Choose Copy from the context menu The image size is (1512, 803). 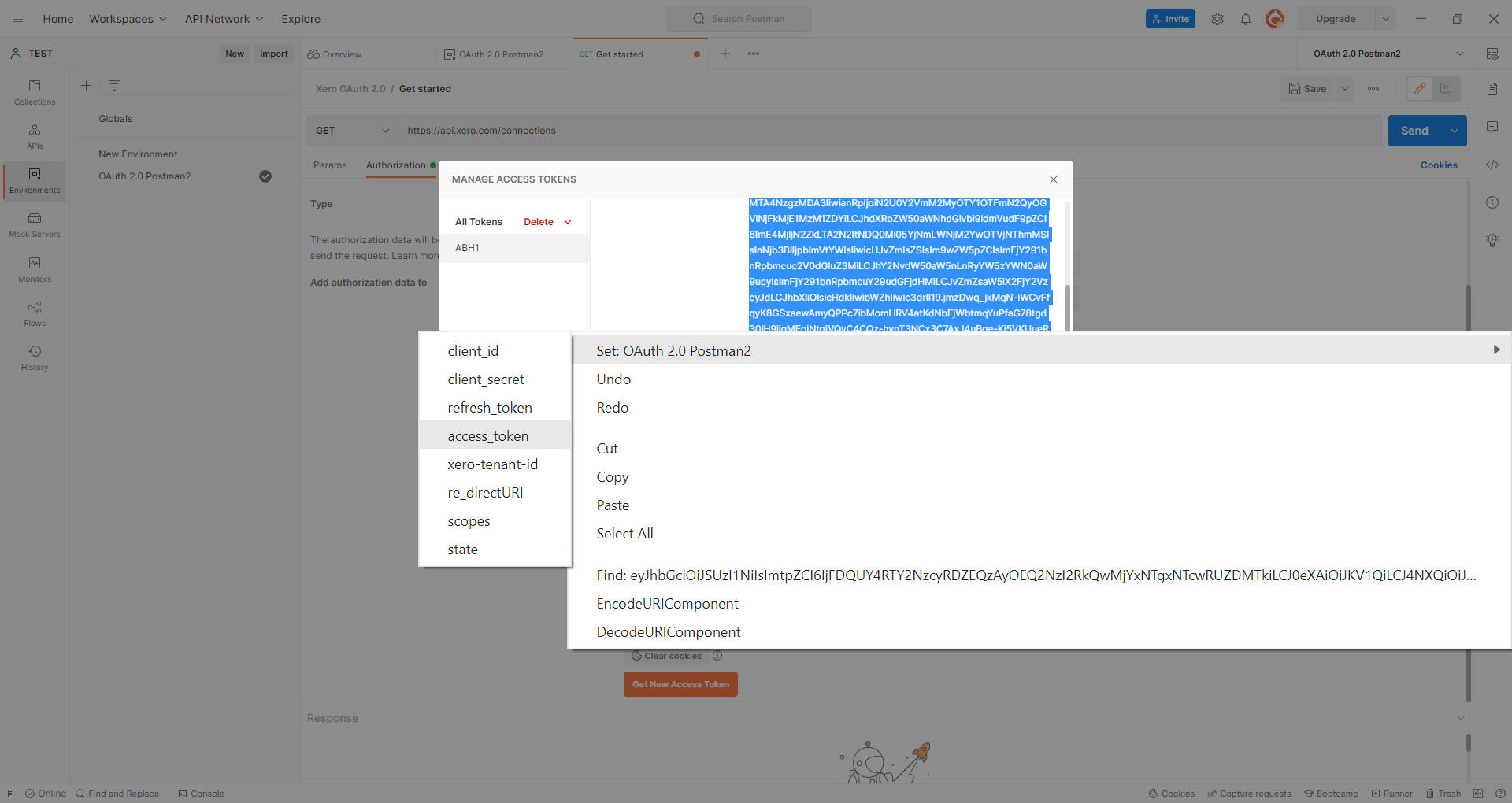tap(613, 476)
